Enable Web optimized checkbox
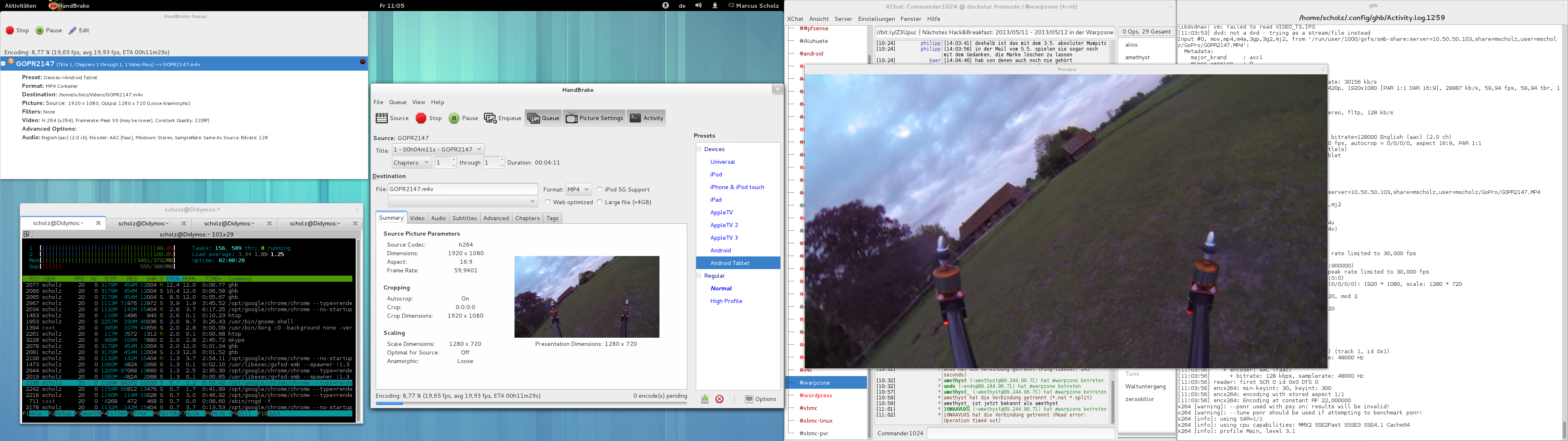 [x=547, y=202]
